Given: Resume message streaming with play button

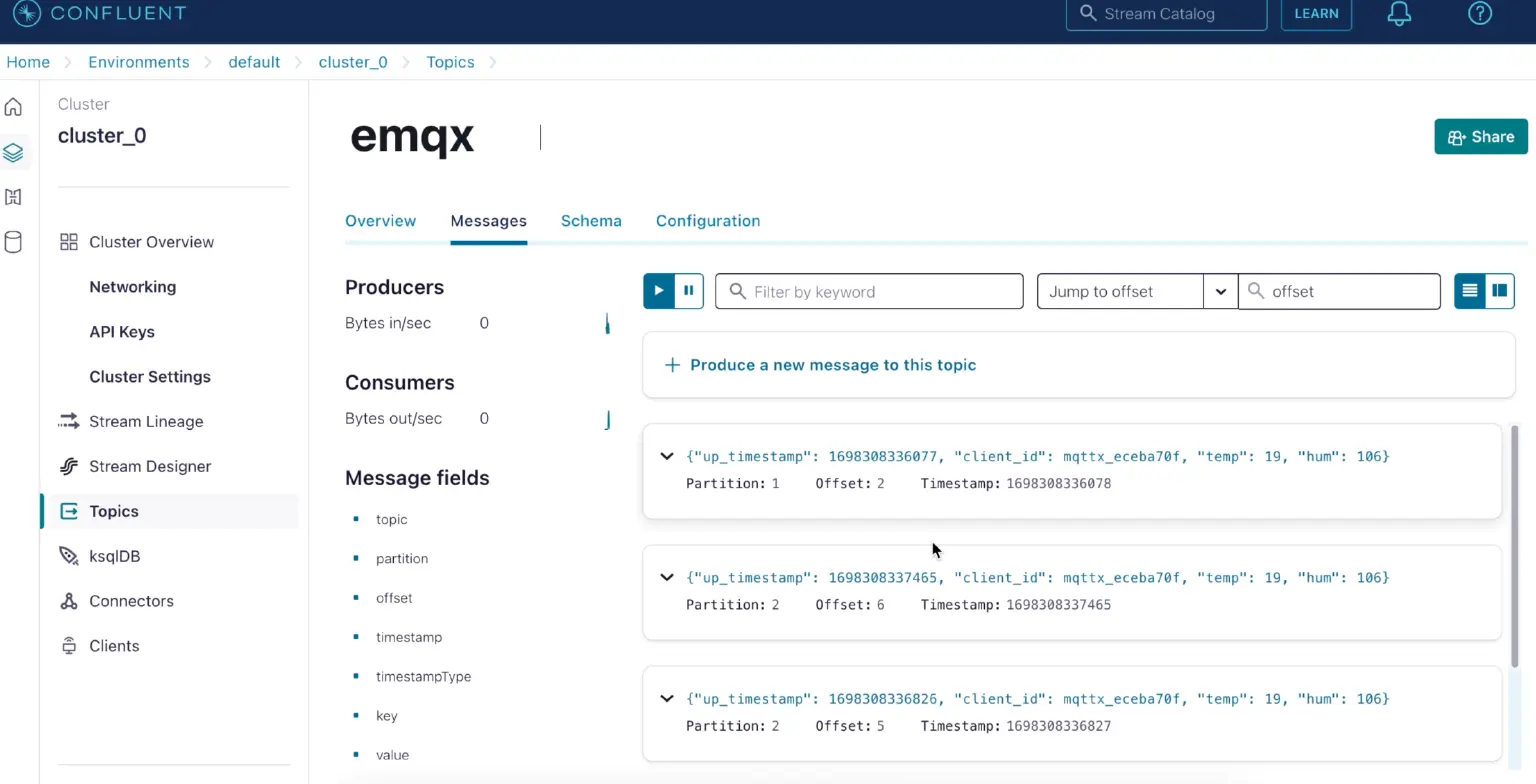Looking at the screenshot, I should click(x=658, y=291).
